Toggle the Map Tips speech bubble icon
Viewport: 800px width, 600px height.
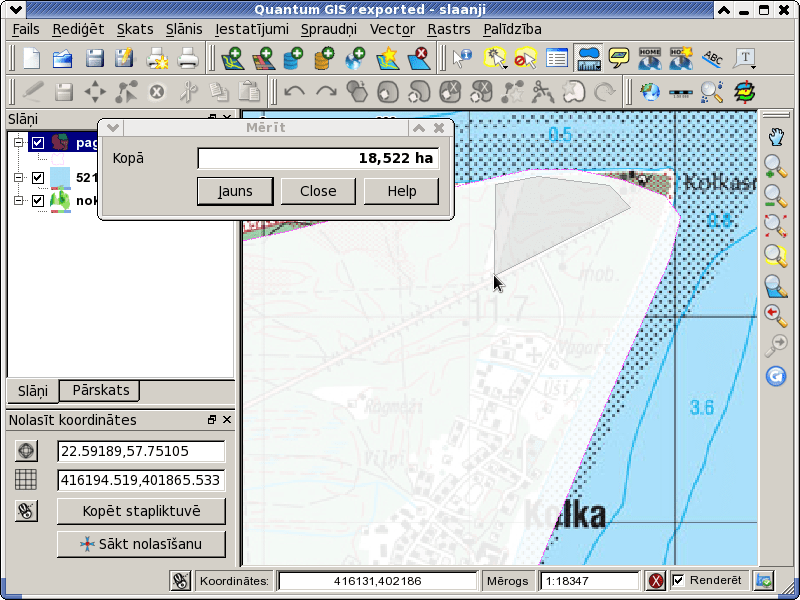(619, 58)
